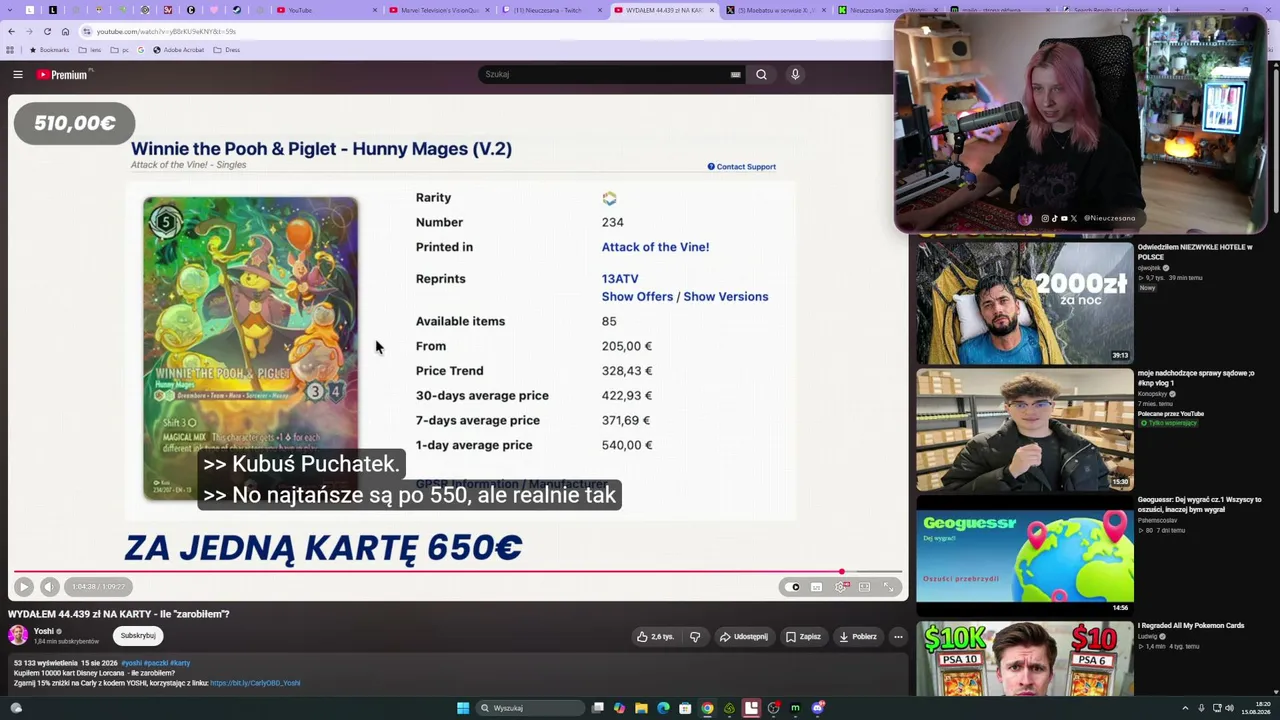The width and height of the screenshot is (1280, 720).
Task: Open the $10K PSA cards thumbnail
Action: (1025, 658)
